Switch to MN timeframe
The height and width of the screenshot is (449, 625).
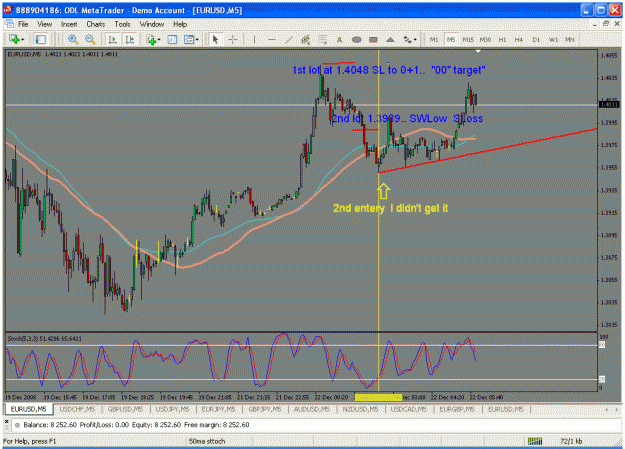click(x=570, y=39)
